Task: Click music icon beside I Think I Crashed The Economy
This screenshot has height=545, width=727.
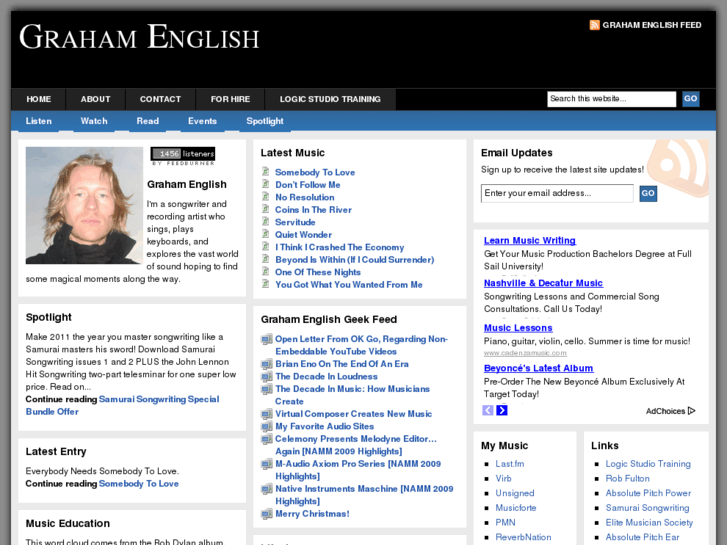Action: (266, 247)
